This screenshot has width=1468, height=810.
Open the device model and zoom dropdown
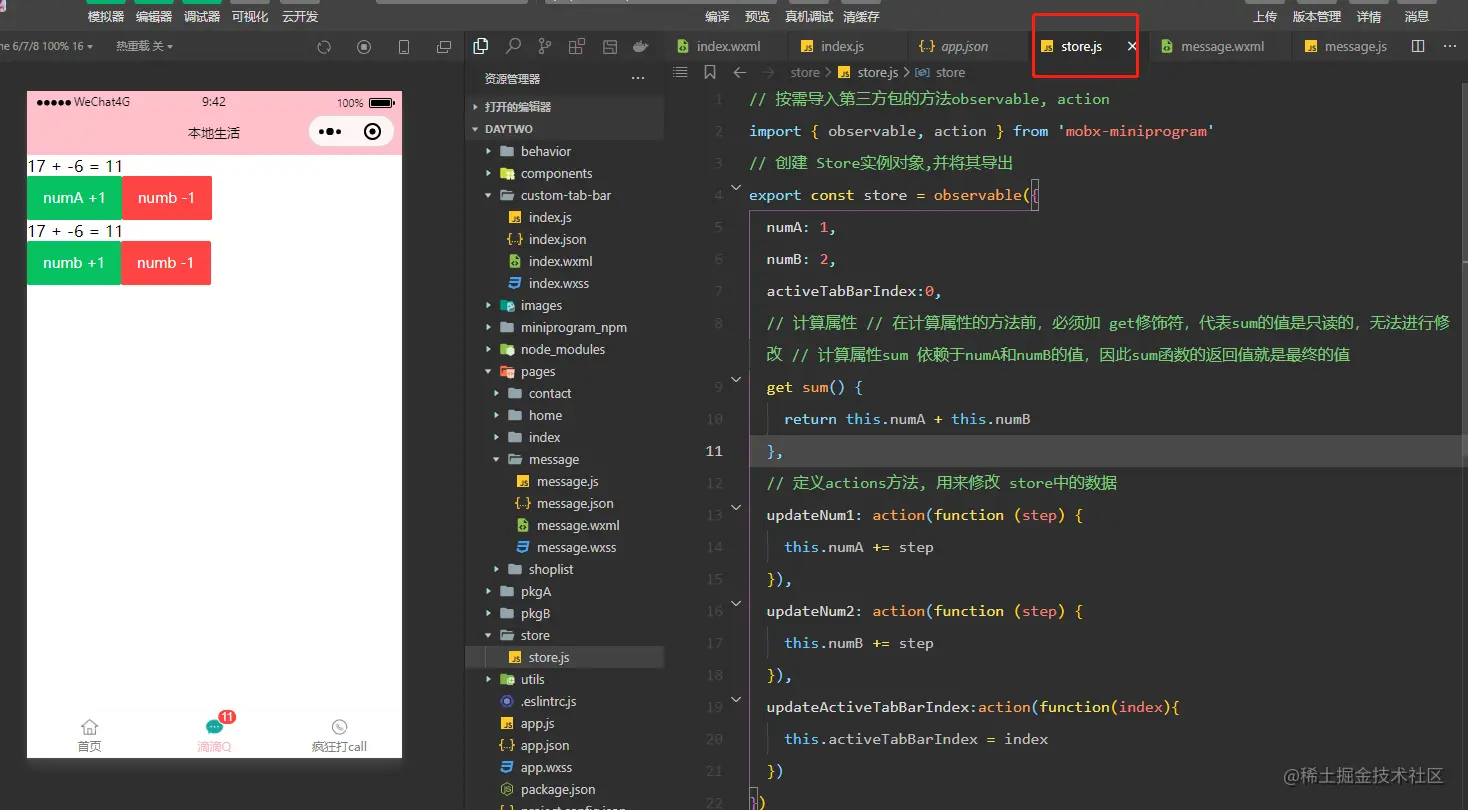pos(47,46)
